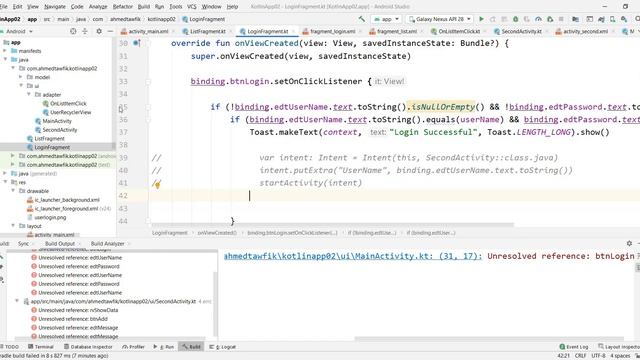Screen dimensions: 640x360
Task: Click the editor horizontal scrollbar
Action: coord(332,224)
